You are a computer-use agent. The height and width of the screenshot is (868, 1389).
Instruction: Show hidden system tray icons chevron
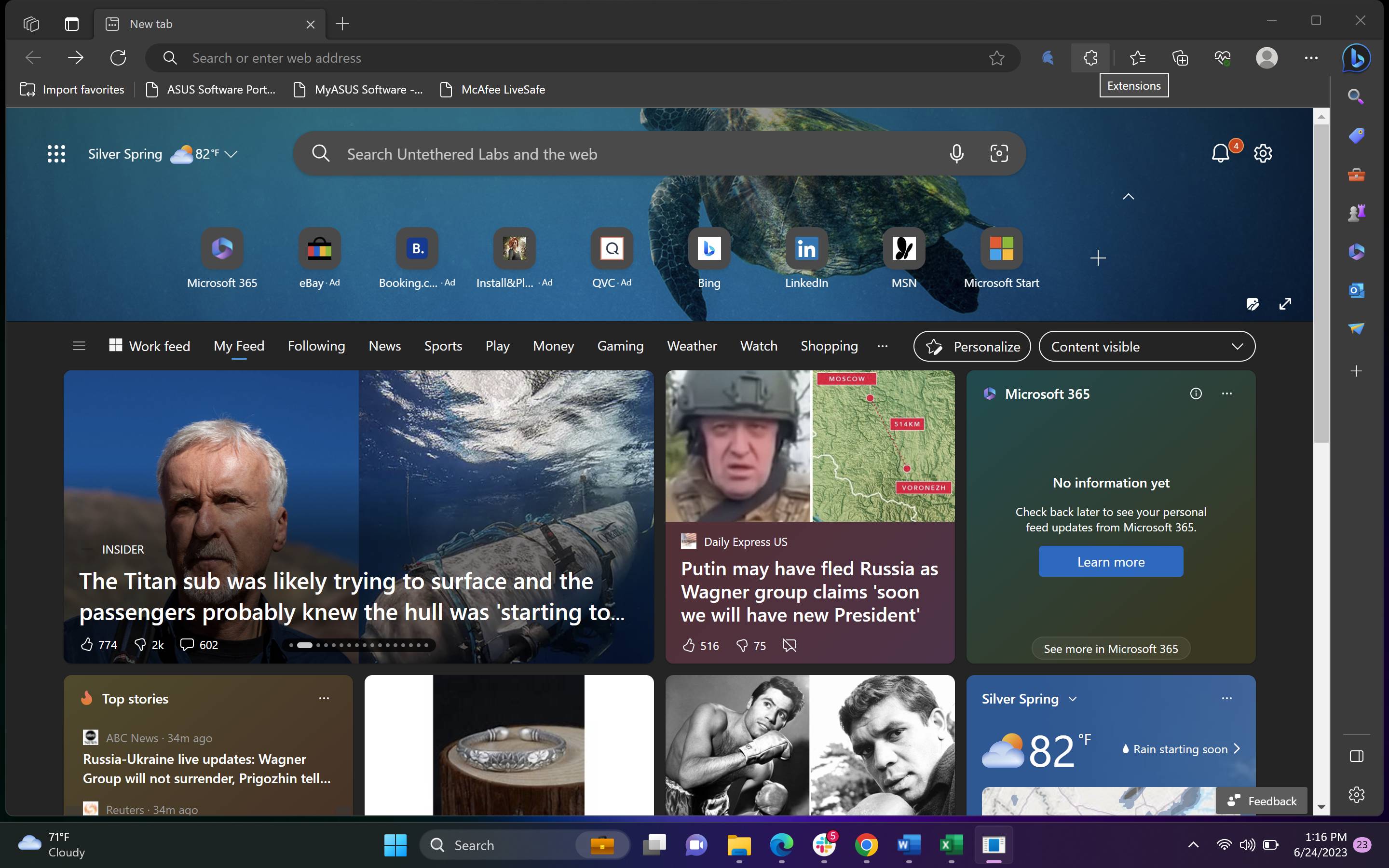point(1193,844)
